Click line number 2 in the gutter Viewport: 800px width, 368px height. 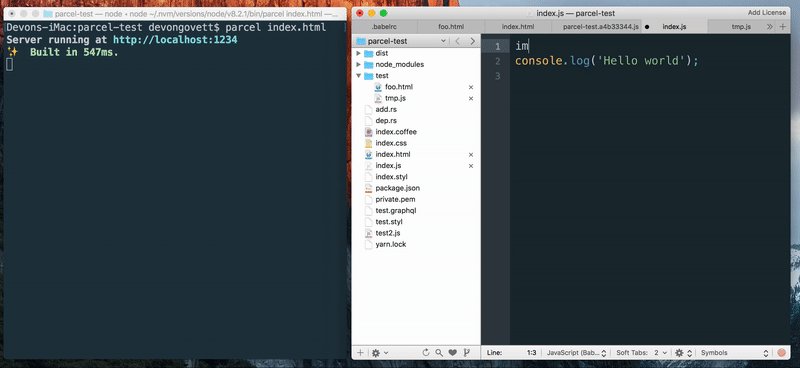[x=497, y=61]
